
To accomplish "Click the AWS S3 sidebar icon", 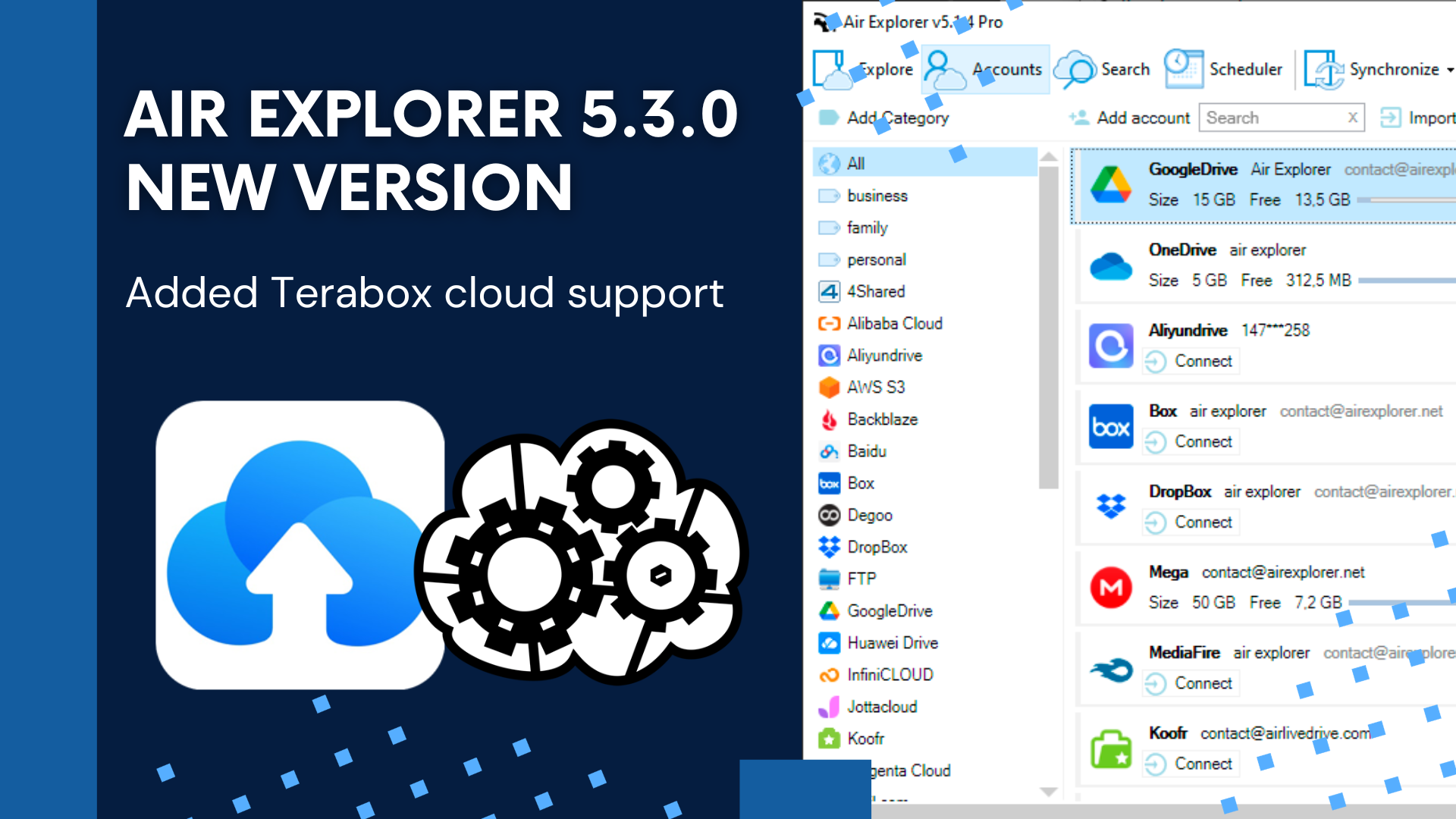I will [830, 388].
